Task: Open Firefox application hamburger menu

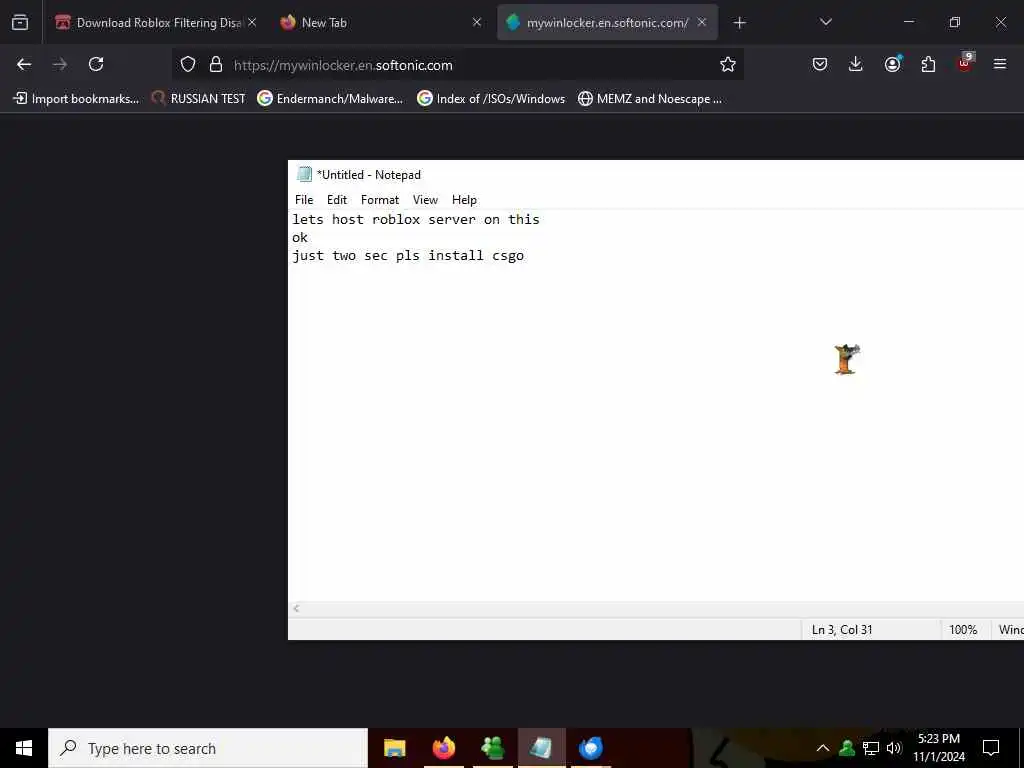Action: [x=1000, y=64]
